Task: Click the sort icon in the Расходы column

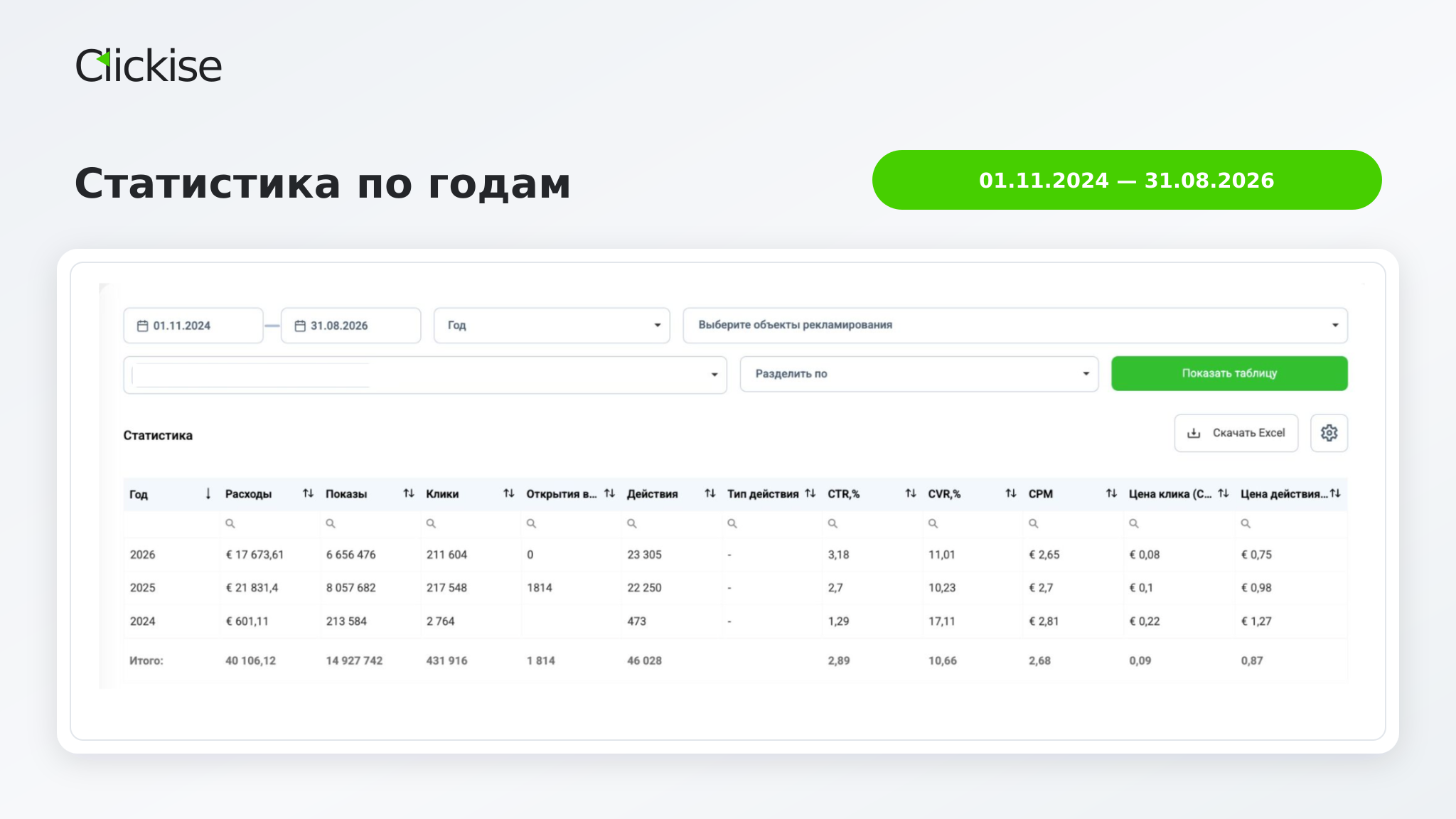Action: (308, 493)
